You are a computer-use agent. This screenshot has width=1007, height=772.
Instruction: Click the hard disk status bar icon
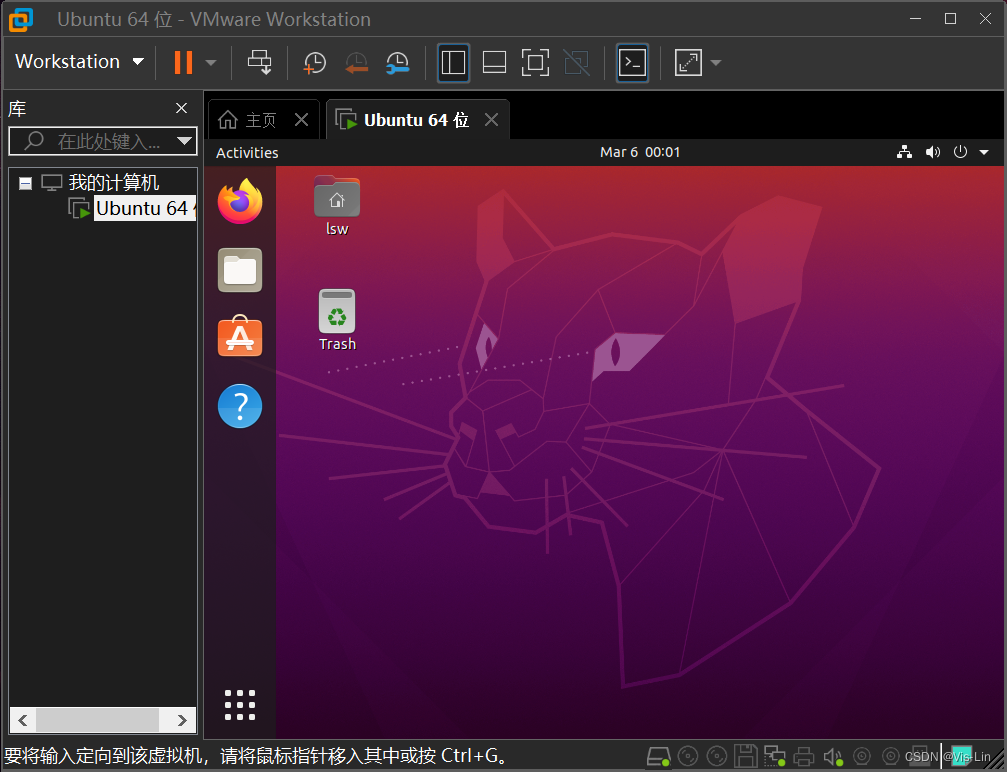[x=658, y=757]
